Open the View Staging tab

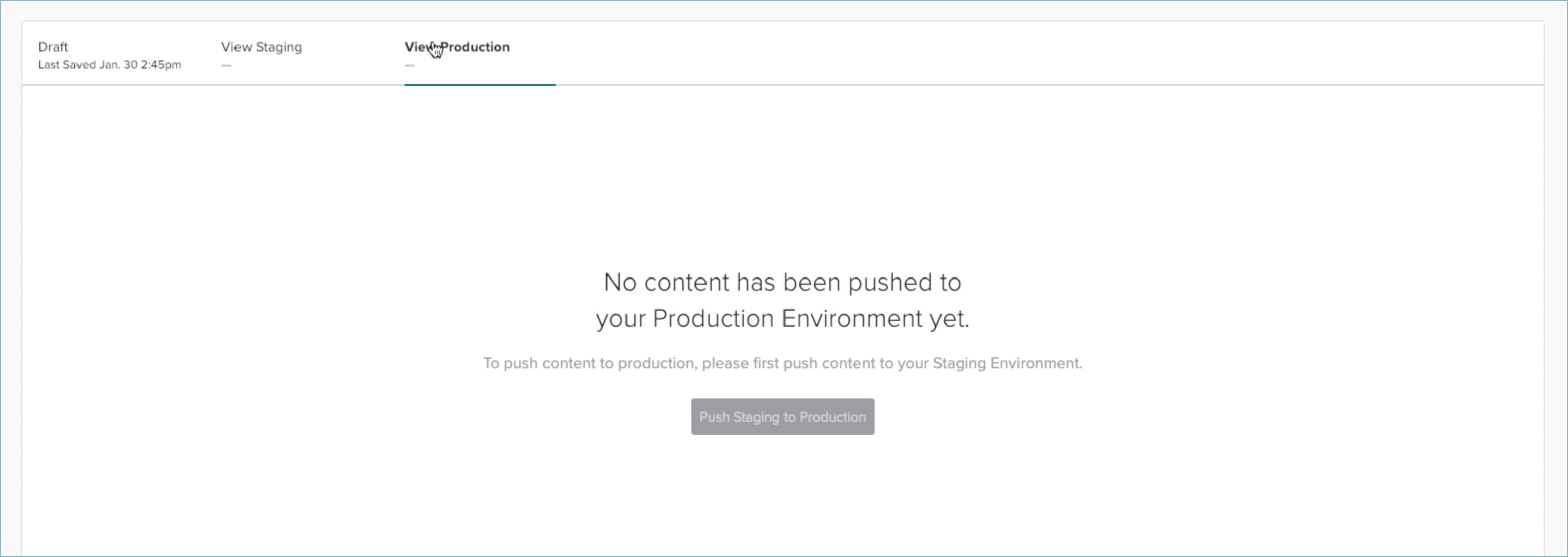(x=261, y=47)
